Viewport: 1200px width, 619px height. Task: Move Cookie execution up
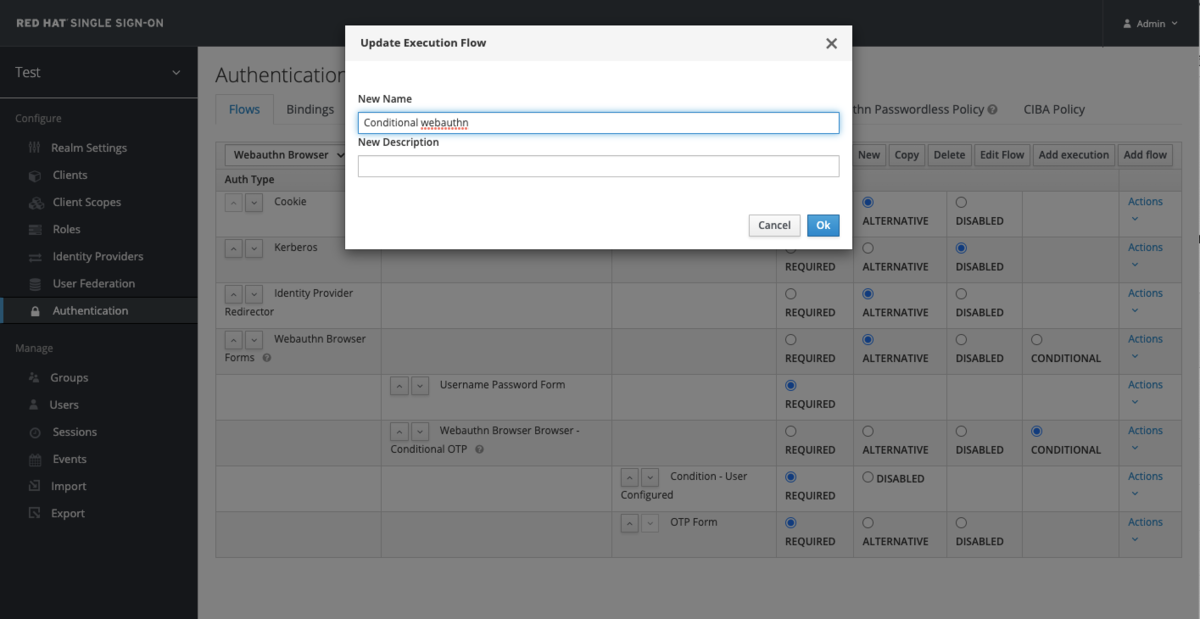(x=233, y=203)
